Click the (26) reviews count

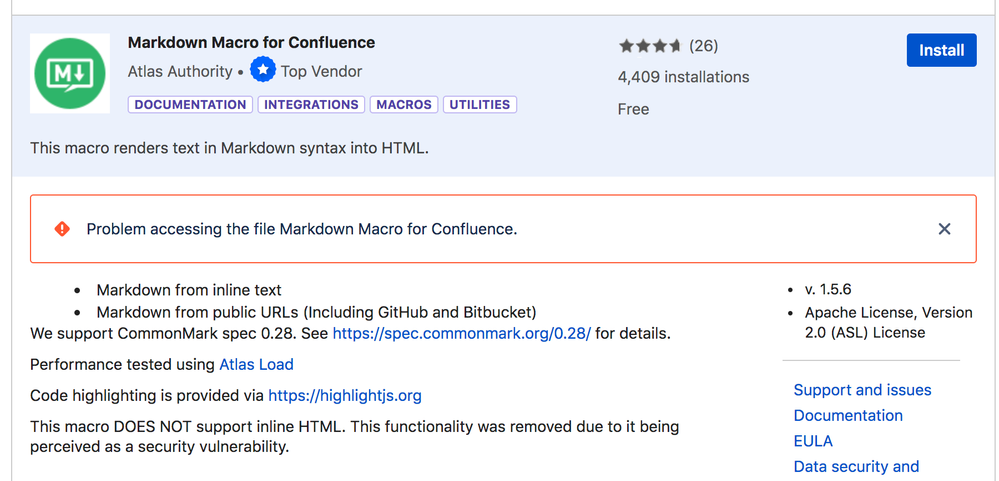(703, 46)
